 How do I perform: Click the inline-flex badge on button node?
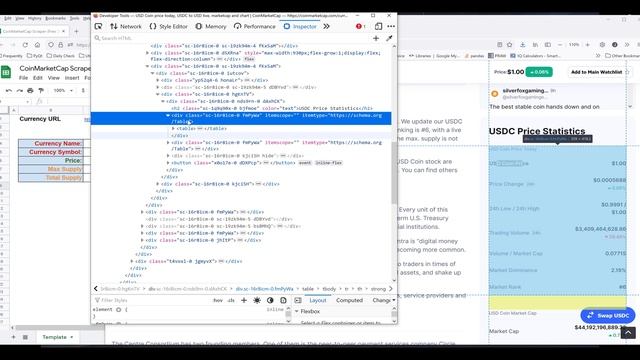click(328, 163)
